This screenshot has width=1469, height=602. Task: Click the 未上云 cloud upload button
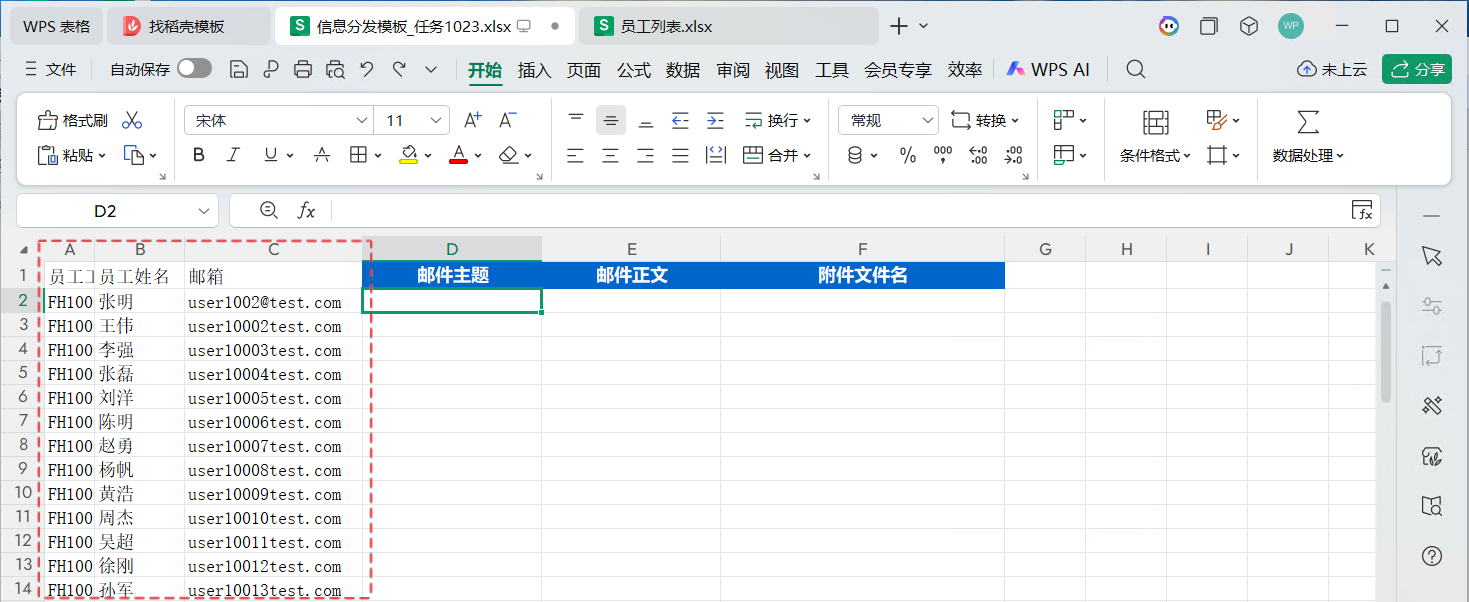1331,69
